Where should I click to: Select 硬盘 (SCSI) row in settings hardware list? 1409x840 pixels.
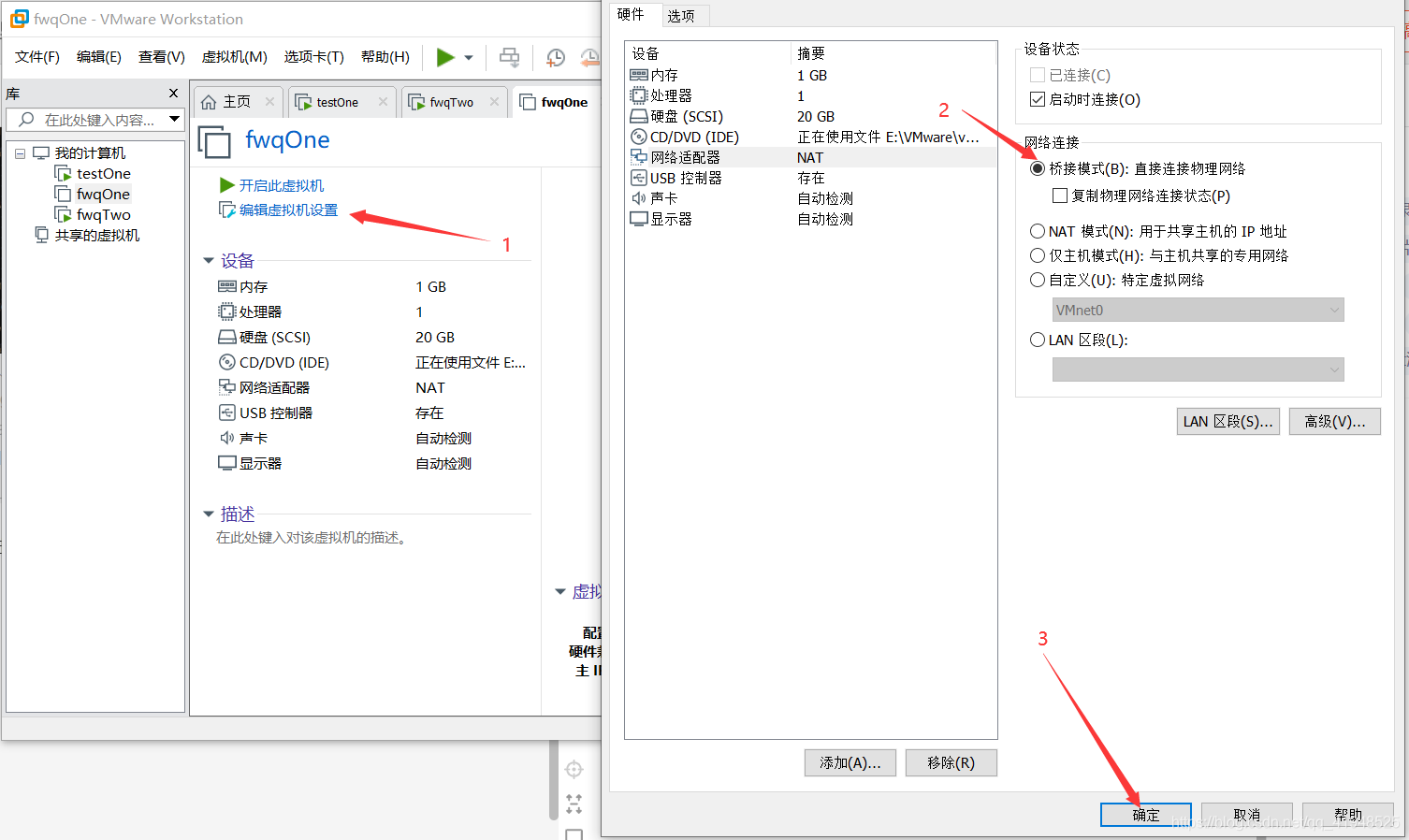810,116
